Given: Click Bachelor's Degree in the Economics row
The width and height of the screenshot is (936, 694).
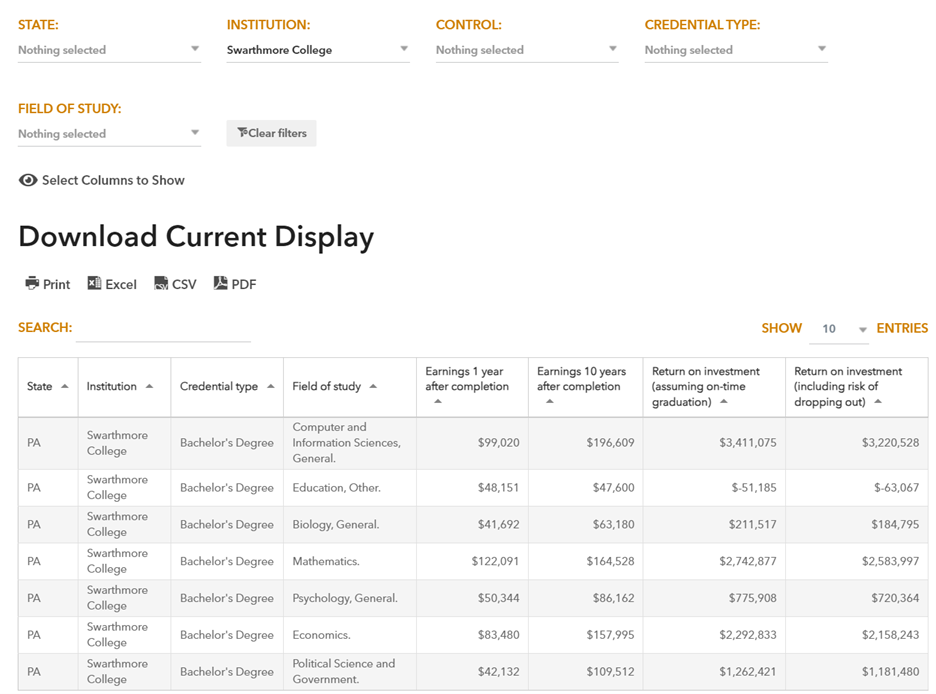Looking at the screenshot, I should [x=227, y=635].
